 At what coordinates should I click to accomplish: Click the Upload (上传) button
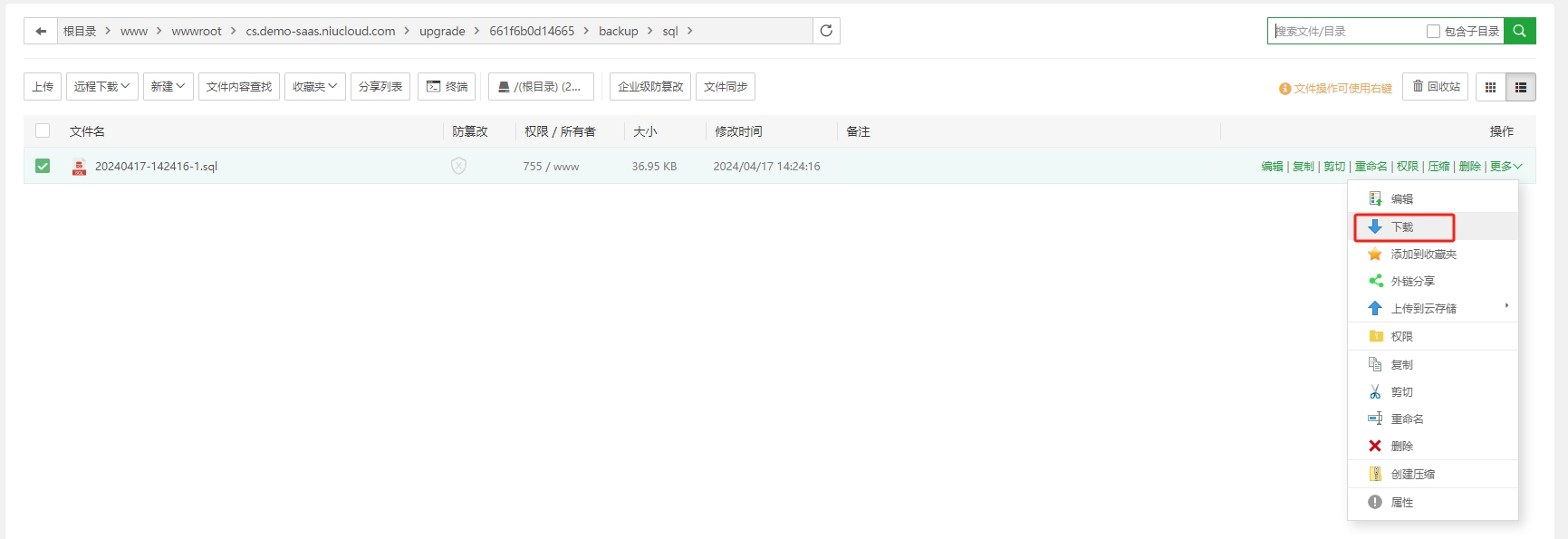click(43, 87)
